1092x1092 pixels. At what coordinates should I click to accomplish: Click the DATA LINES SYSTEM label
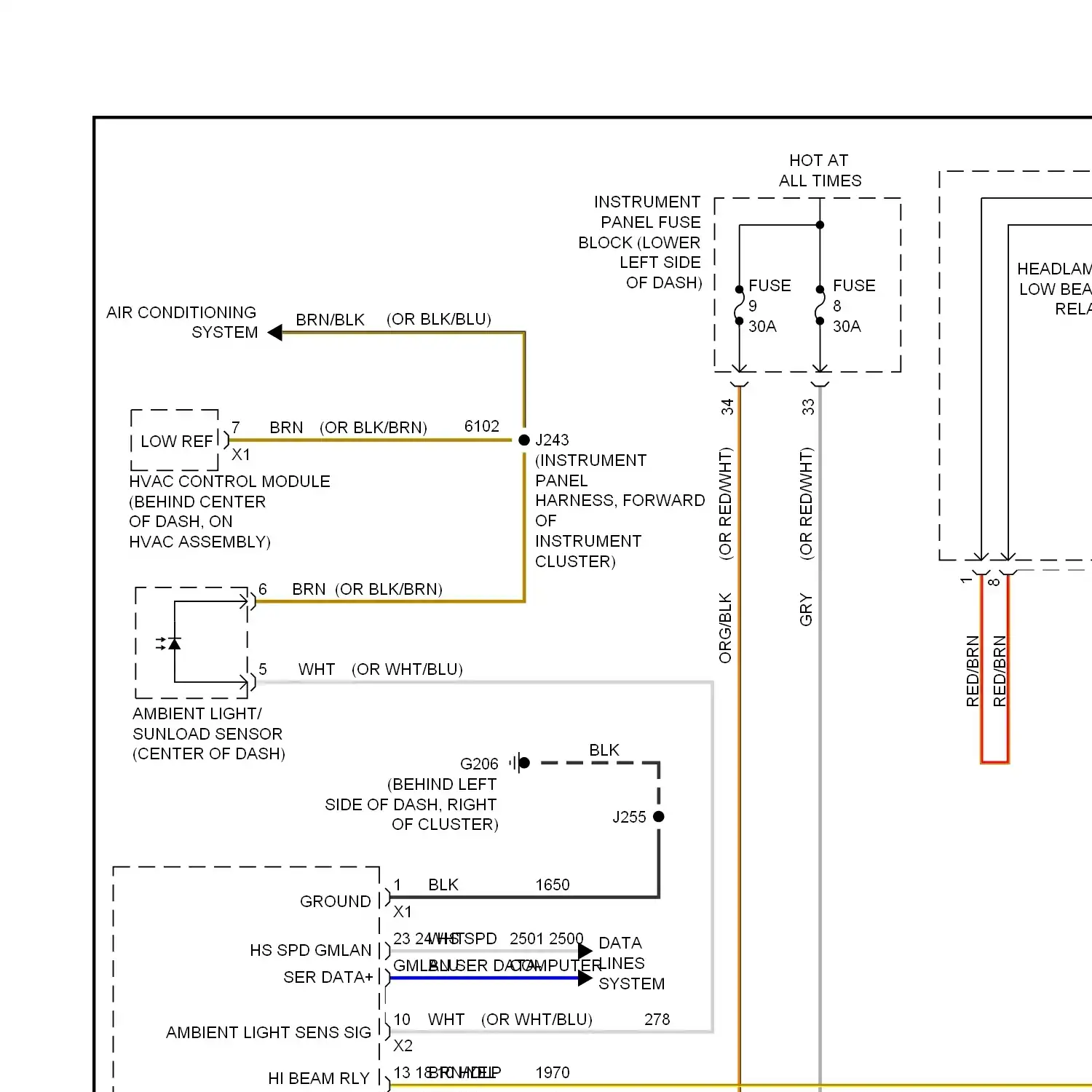pos(632,963)
